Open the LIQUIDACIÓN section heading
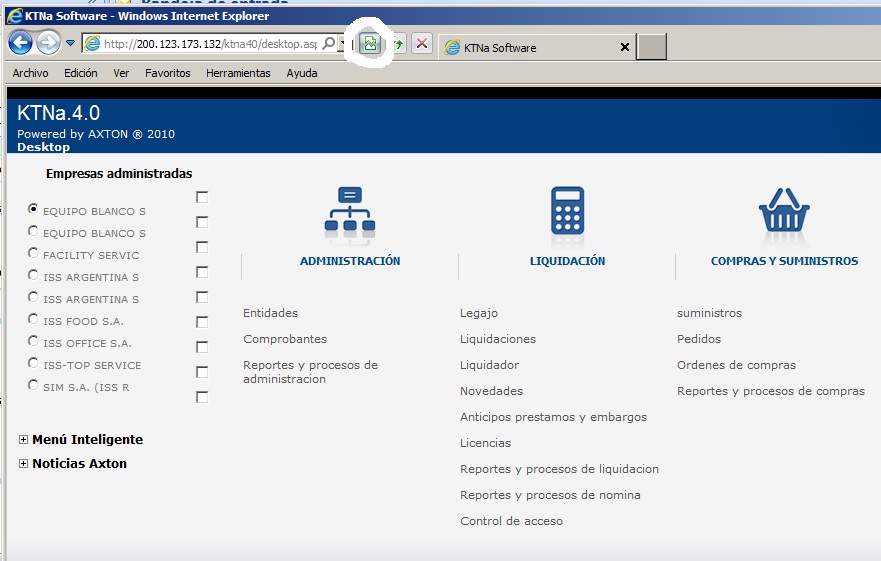The image size is (881, 561). coord(567,261)
